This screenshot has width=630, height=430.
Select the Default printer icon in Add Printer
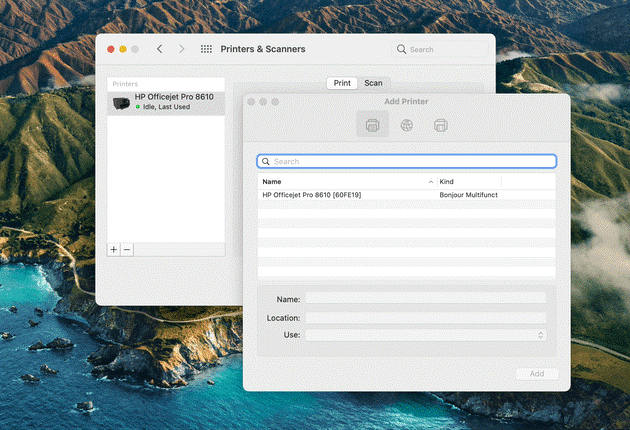[x=373, y=125]
